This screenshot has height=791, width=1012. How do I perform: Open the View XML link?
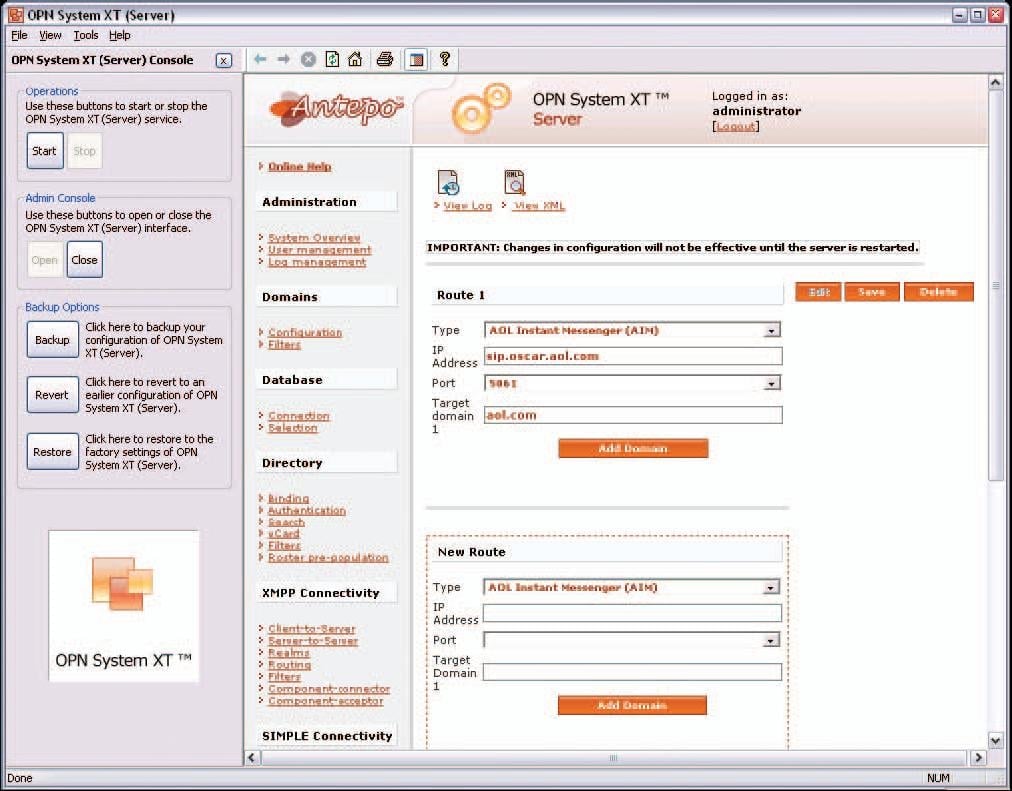pos(539,206)
